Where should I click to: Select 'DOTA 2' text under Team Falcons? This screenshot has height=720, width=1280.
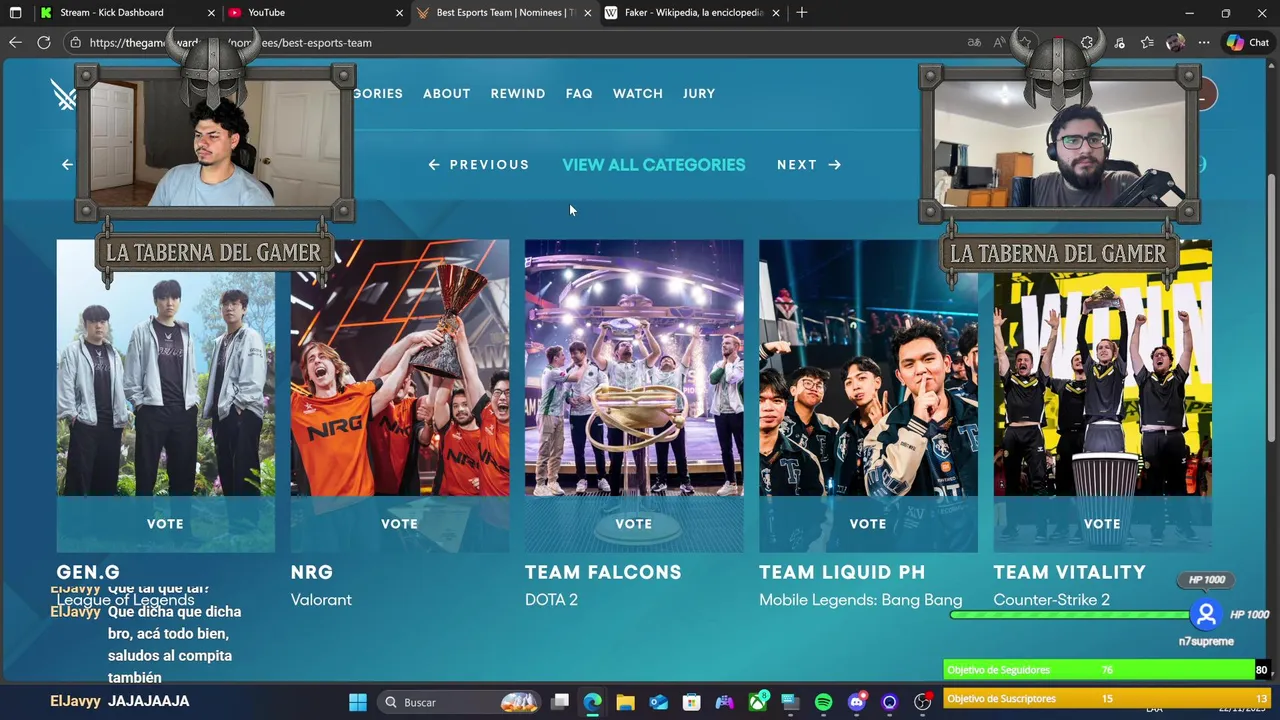pos(551,600)
